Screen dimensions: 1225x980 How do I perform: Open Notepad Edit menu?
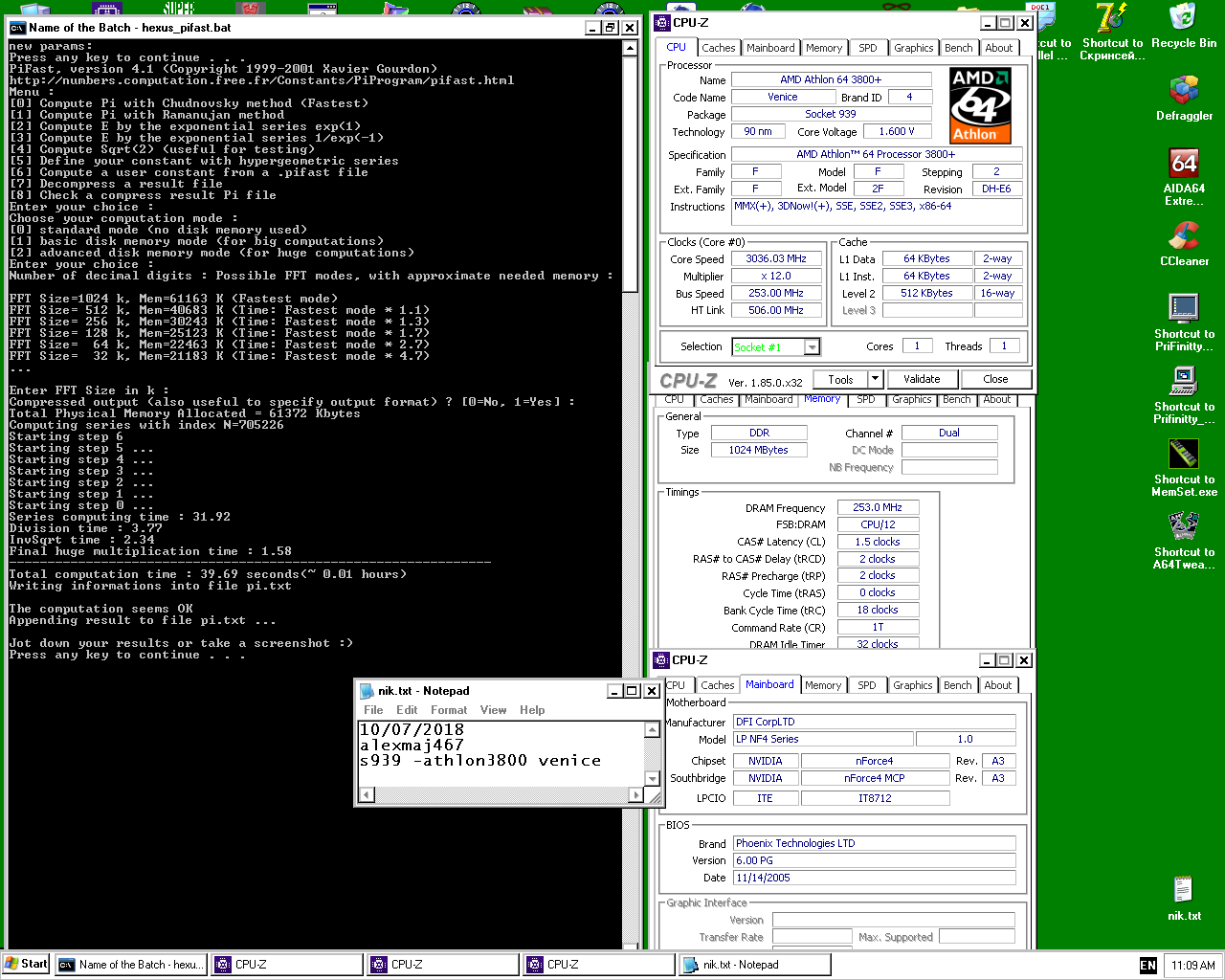[407, 710]
